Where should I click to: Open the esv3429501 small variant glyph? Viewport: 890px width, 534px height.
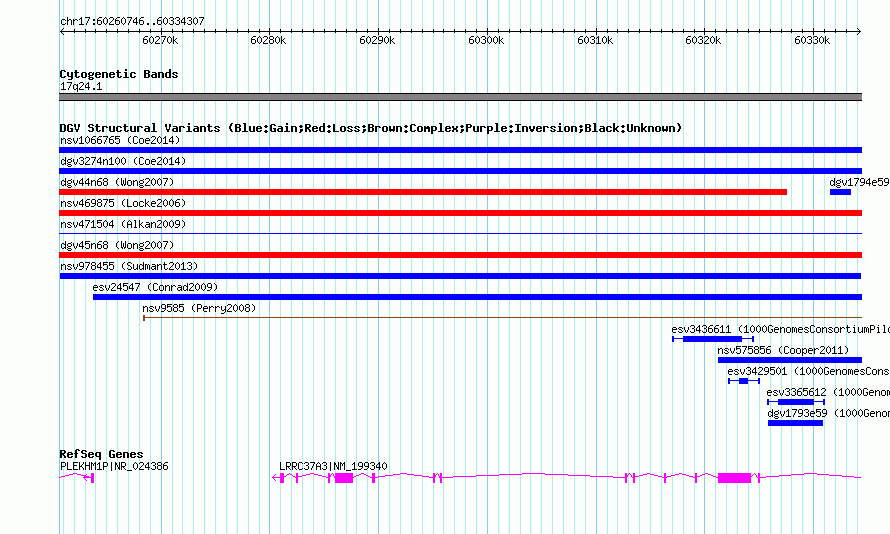click(x=744, y=381)
